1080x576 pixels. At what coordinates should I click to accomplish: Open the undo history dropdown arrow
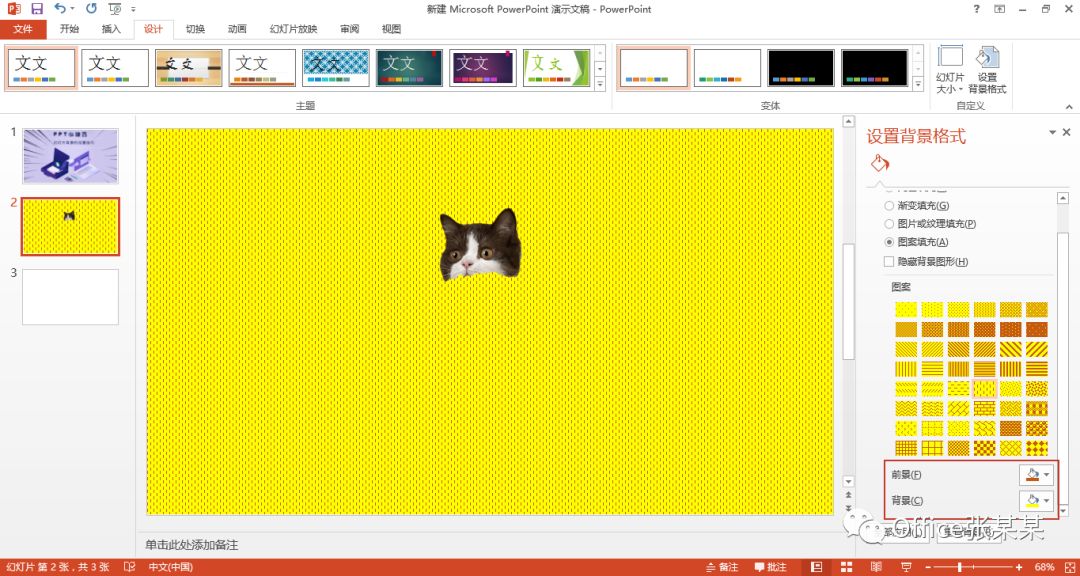(74, 9)
